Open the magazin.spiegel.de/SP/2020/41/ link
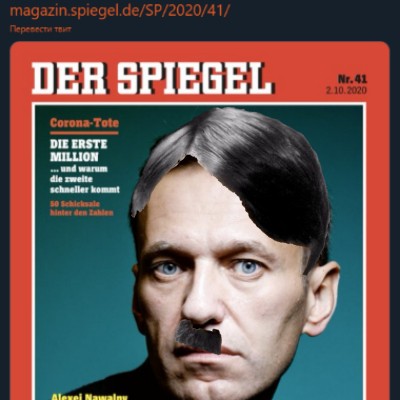Screen dimensions: 400x400 (120, 11)
